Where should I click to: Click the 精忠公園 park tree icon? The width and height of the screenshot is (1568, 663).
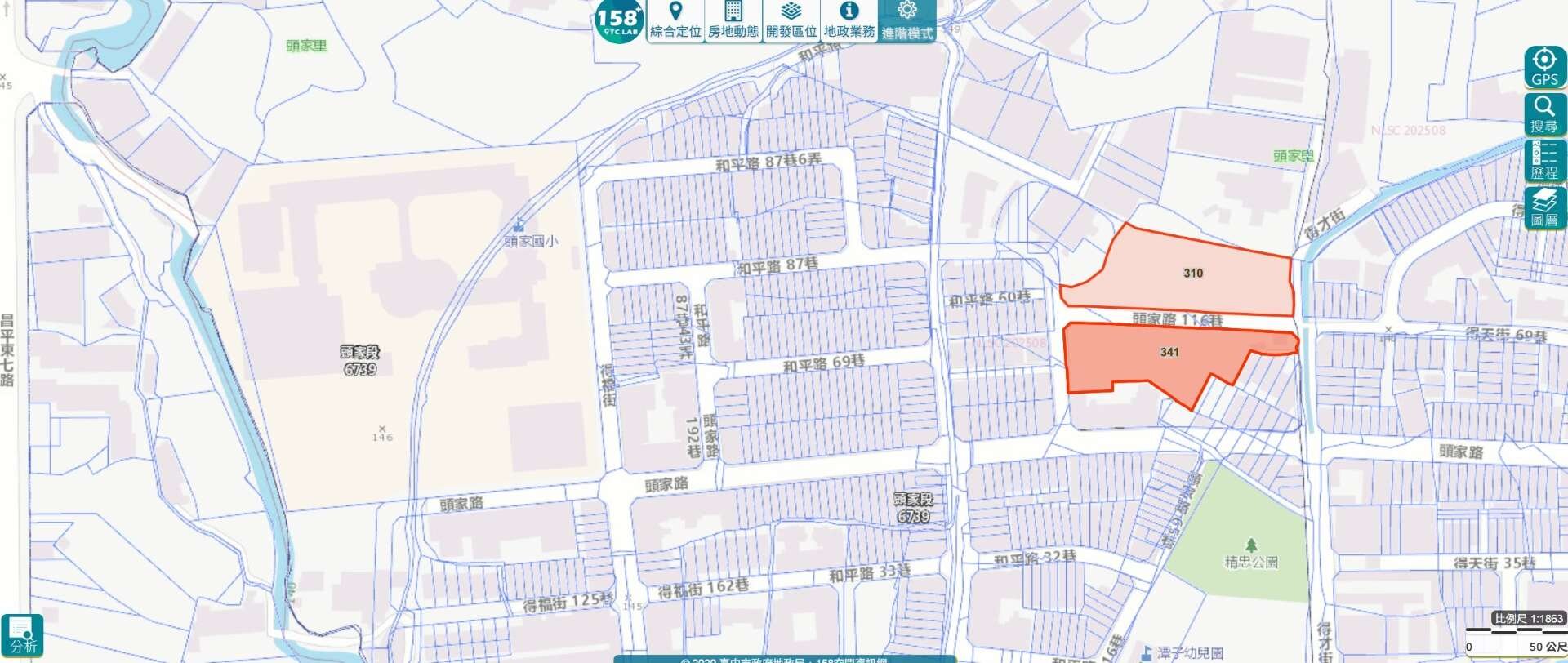(1251, 545)
